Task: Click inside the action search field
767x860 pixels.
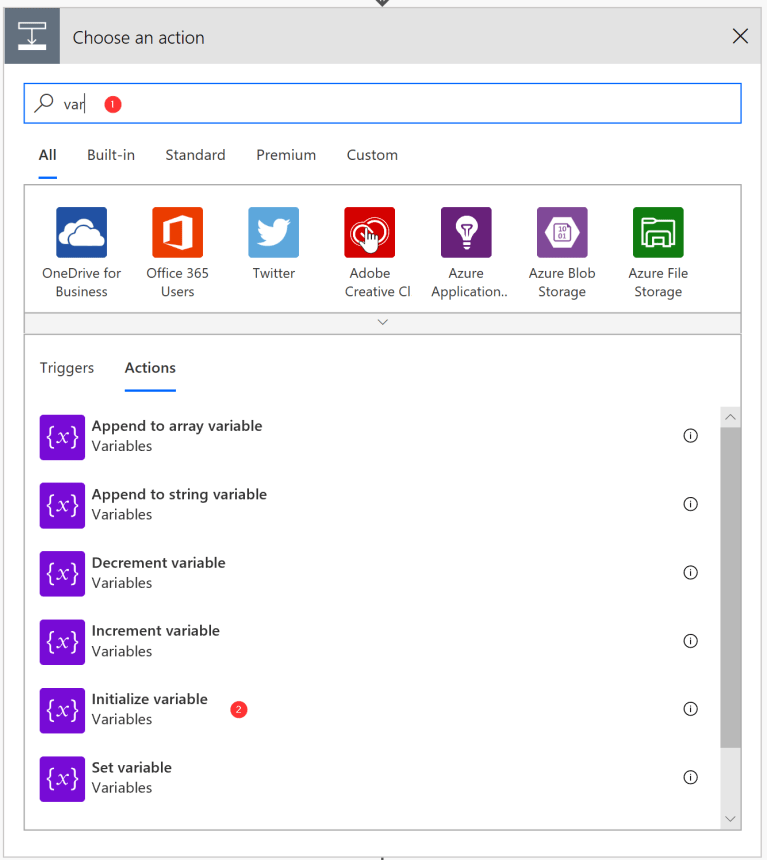Action: coord(300,103)
